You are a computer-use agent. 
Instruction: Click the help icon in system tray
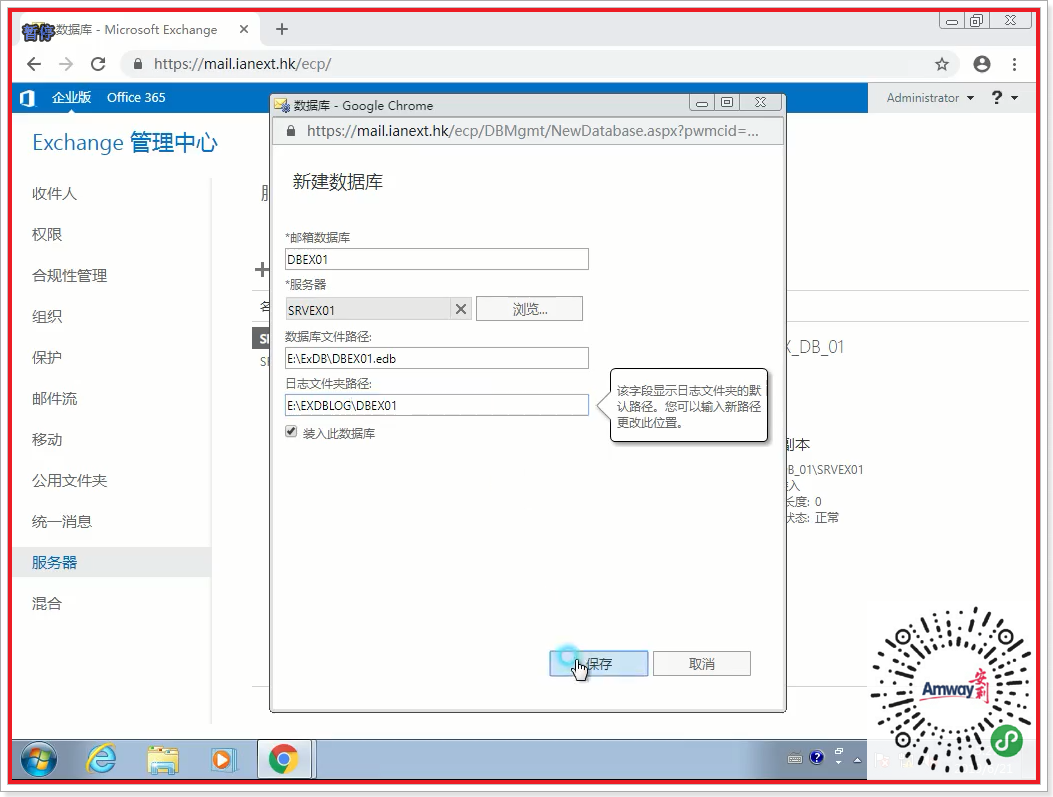point(816,758)
